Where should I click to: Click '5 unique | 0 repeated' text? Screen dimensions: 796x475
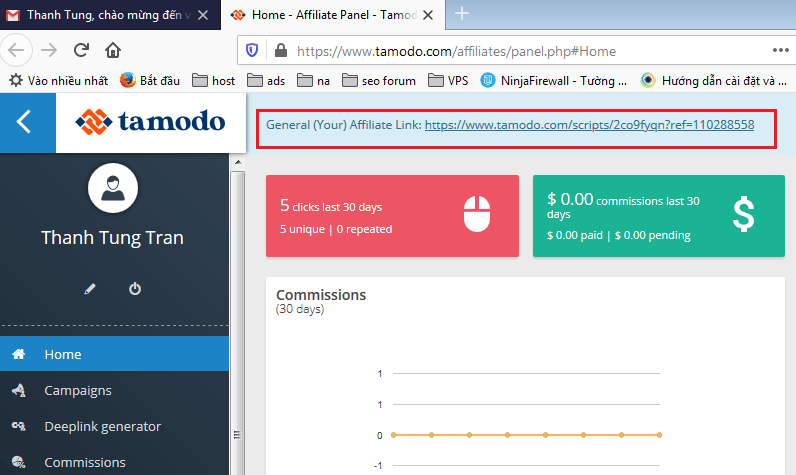(x=336, y=229)
